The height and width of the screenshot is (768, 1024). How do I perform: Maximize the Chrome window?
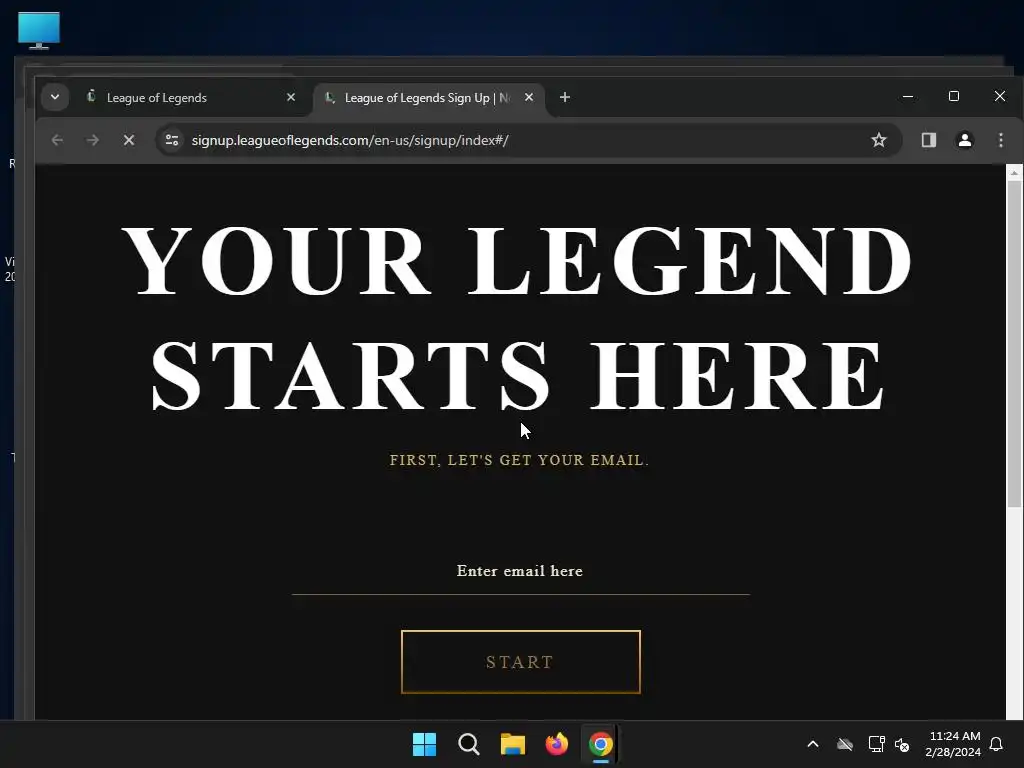(x=953, y=97)
